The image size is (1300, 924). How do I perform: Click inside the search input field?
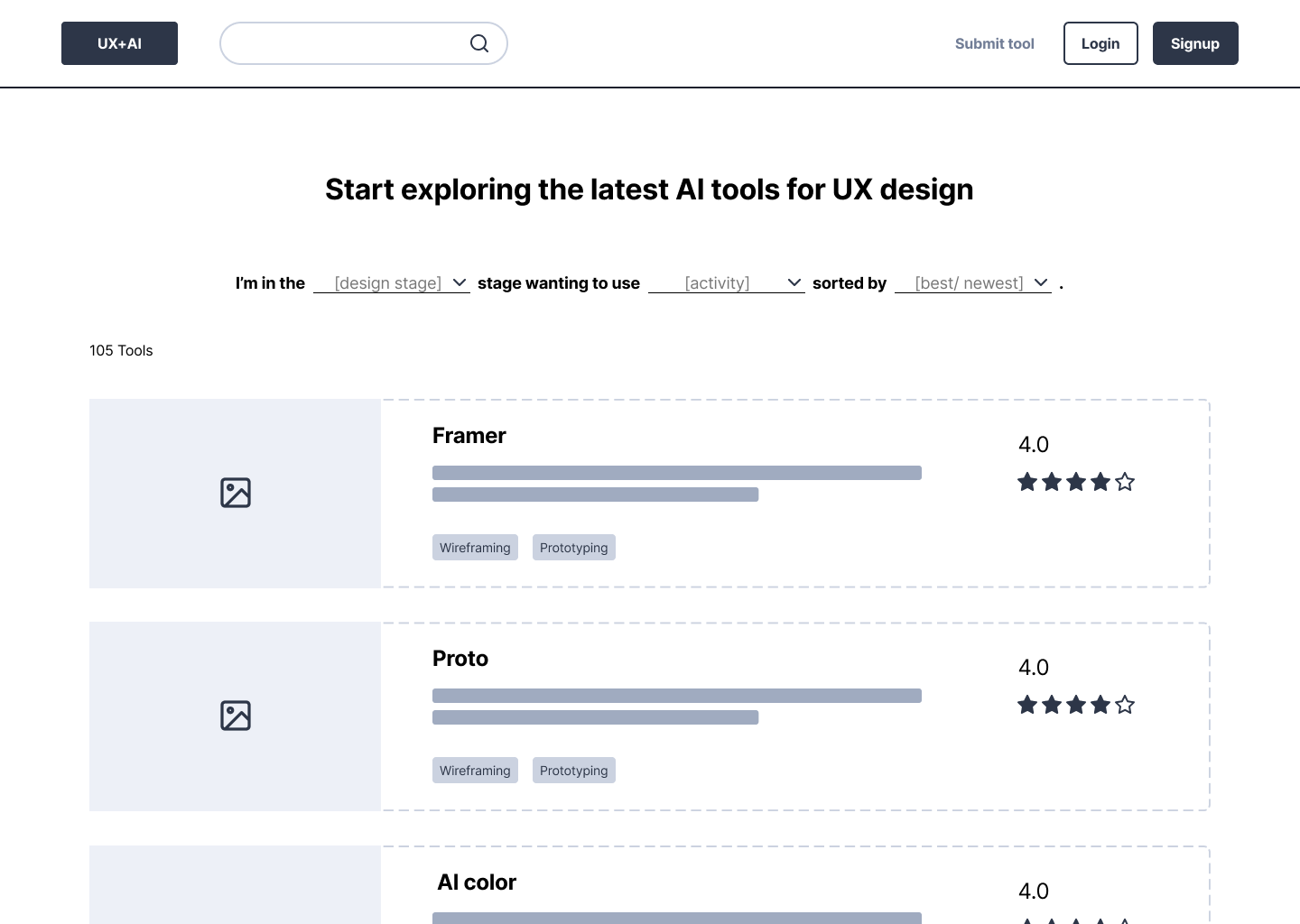coord(352,43)
